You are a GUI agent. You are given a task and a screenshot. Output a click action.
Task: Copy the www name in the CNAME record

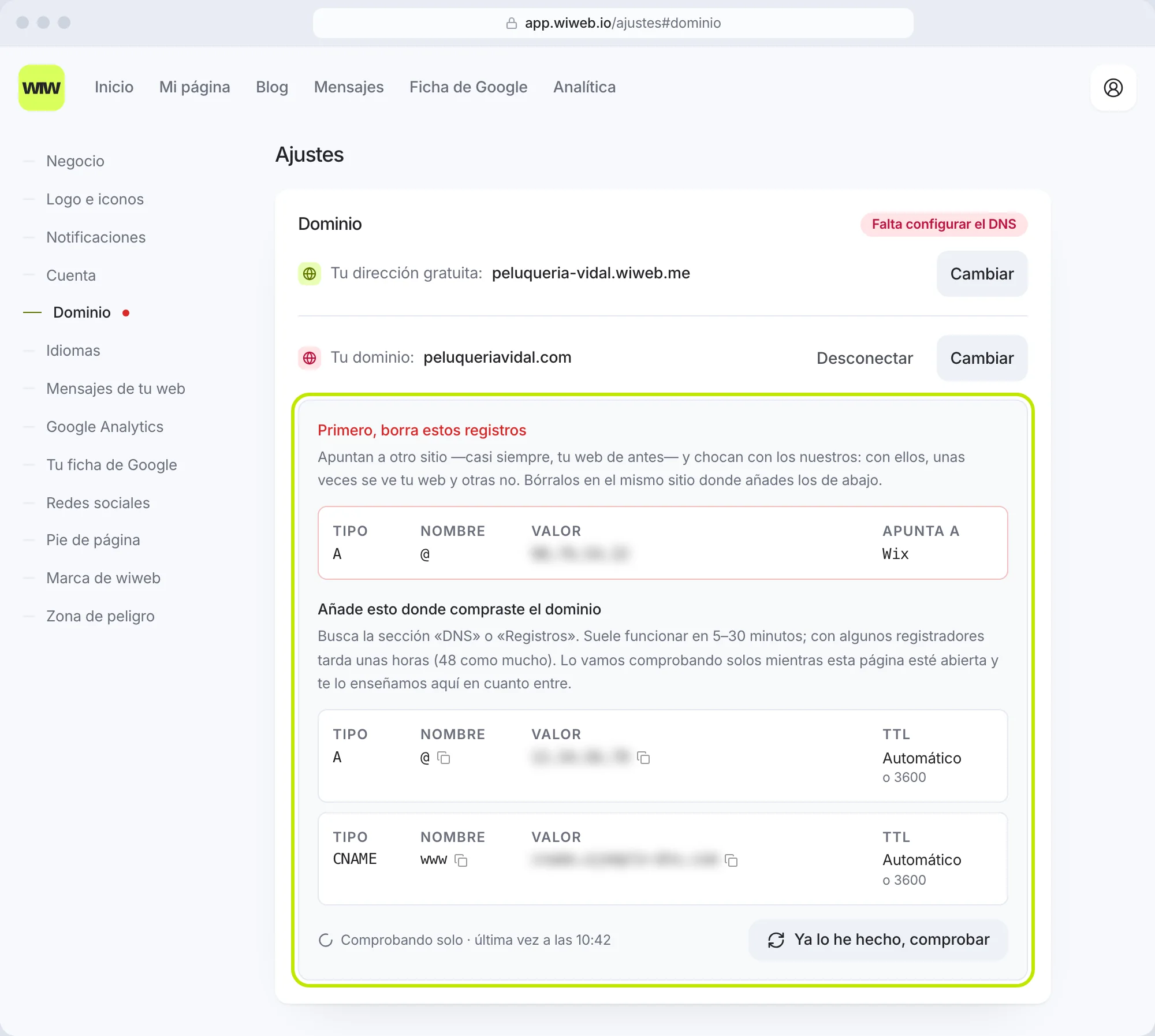[461, 860]
